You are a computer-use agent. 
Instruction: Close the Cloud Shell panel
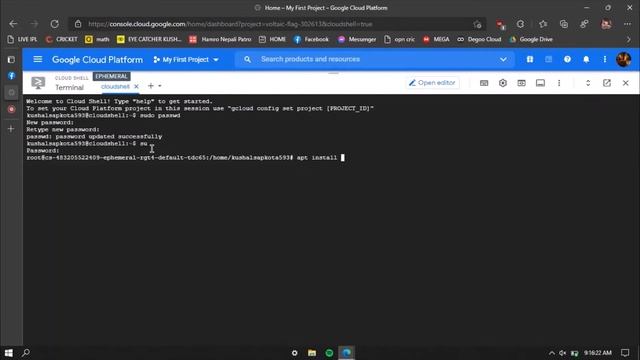(x=626, y=83)
